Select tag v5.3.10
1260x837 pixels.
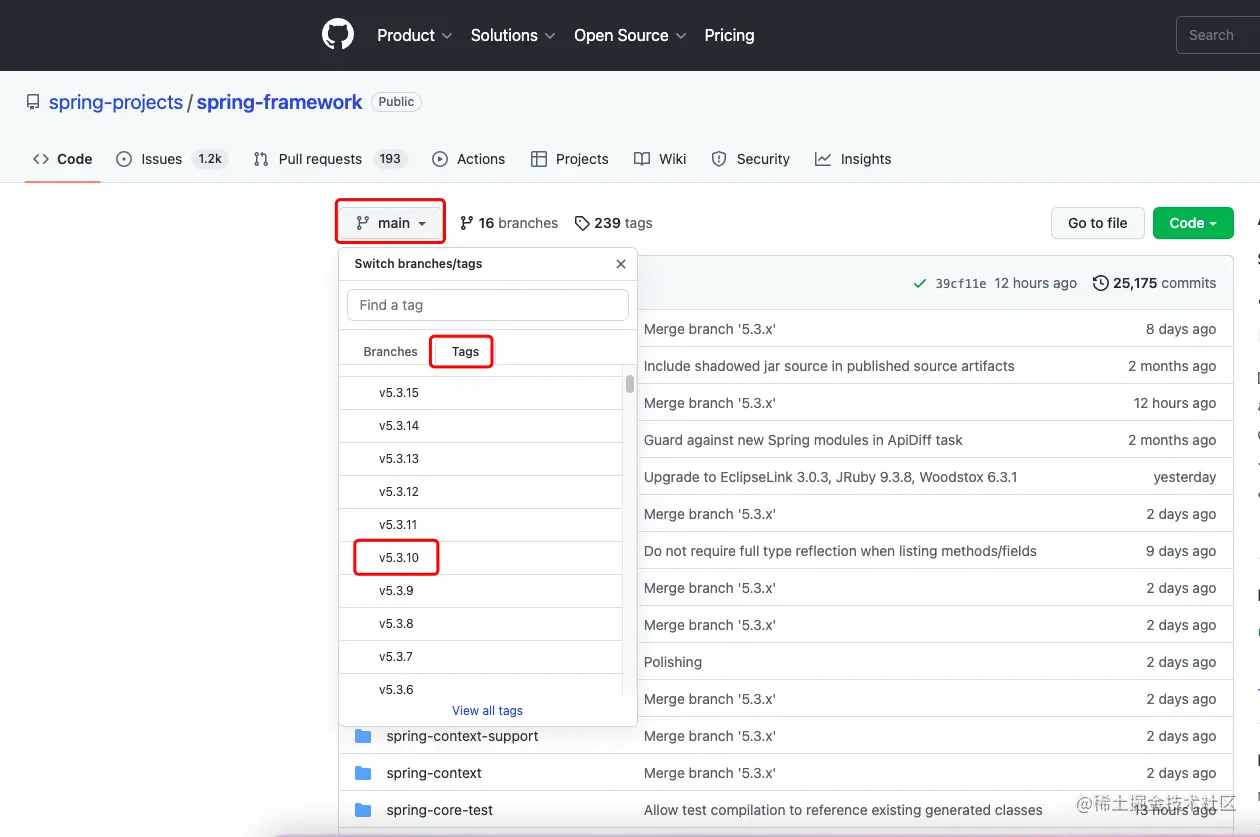coord(481,558)
